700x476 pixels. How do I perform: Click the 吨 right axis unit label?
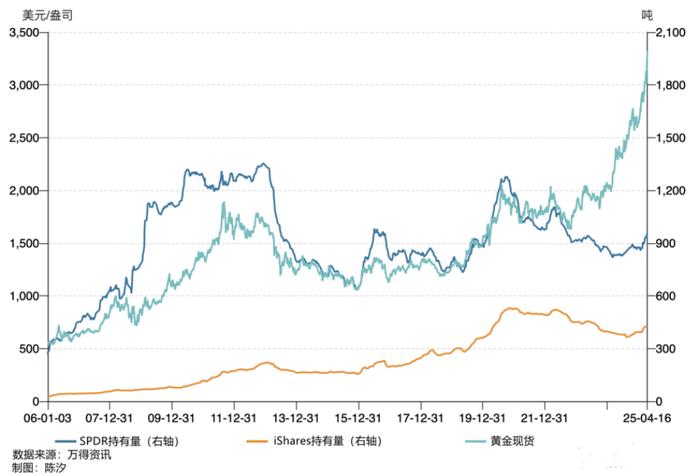[x=647, y=15]
